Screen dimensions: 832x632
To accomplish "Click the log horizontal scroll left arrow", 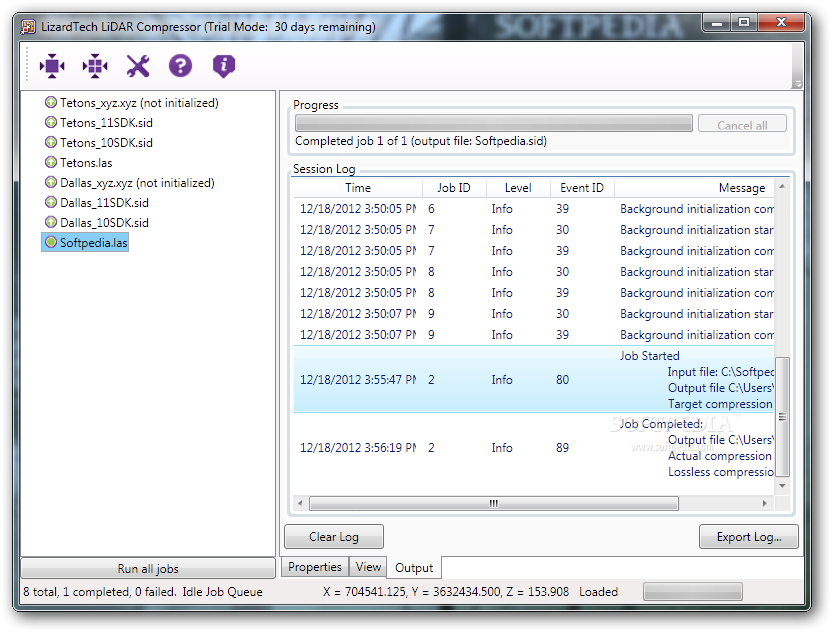I will pos(300,503).
